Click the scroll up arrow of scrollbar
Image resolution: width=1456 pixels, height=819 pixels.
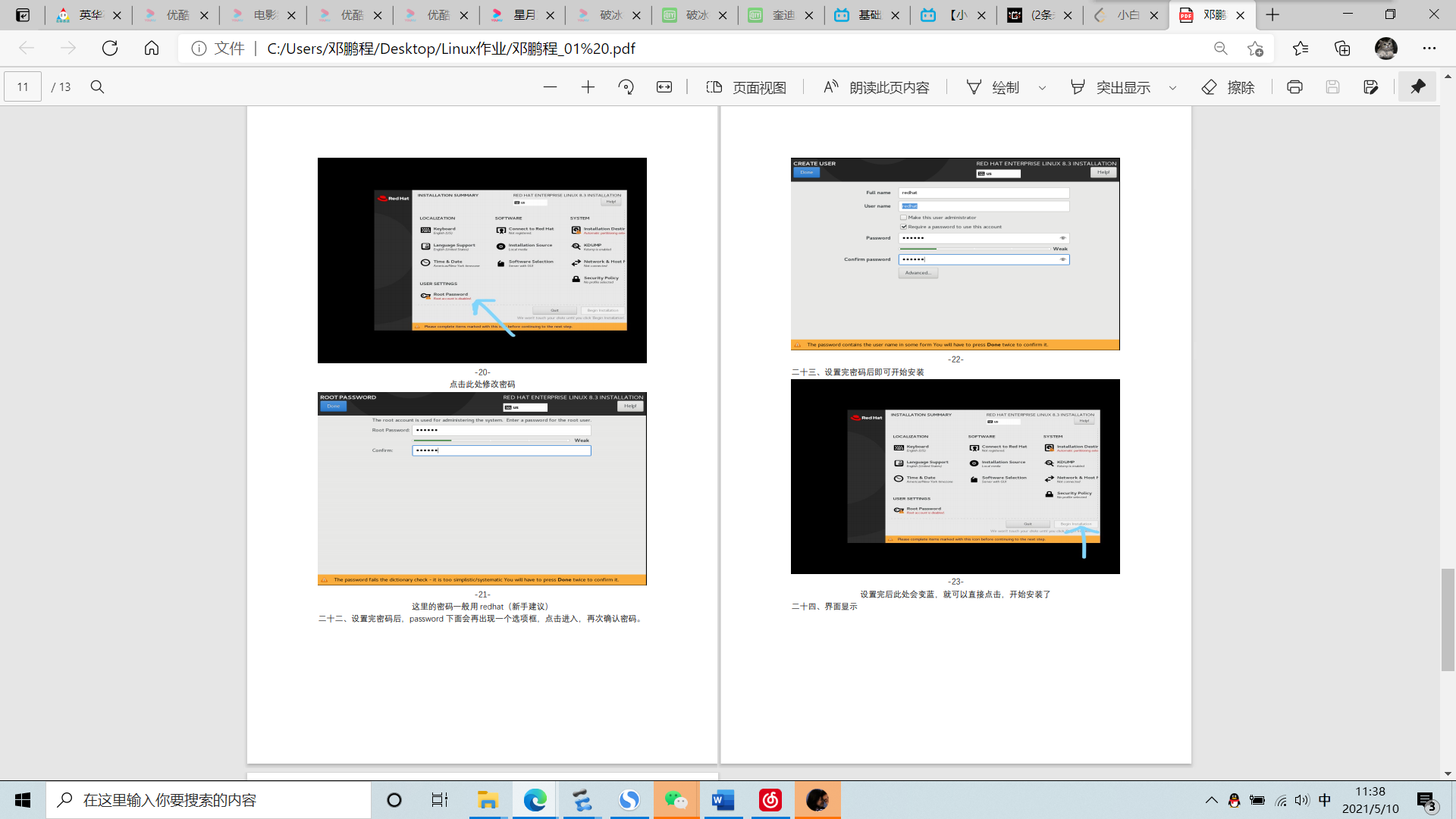tap(1448, 77)
